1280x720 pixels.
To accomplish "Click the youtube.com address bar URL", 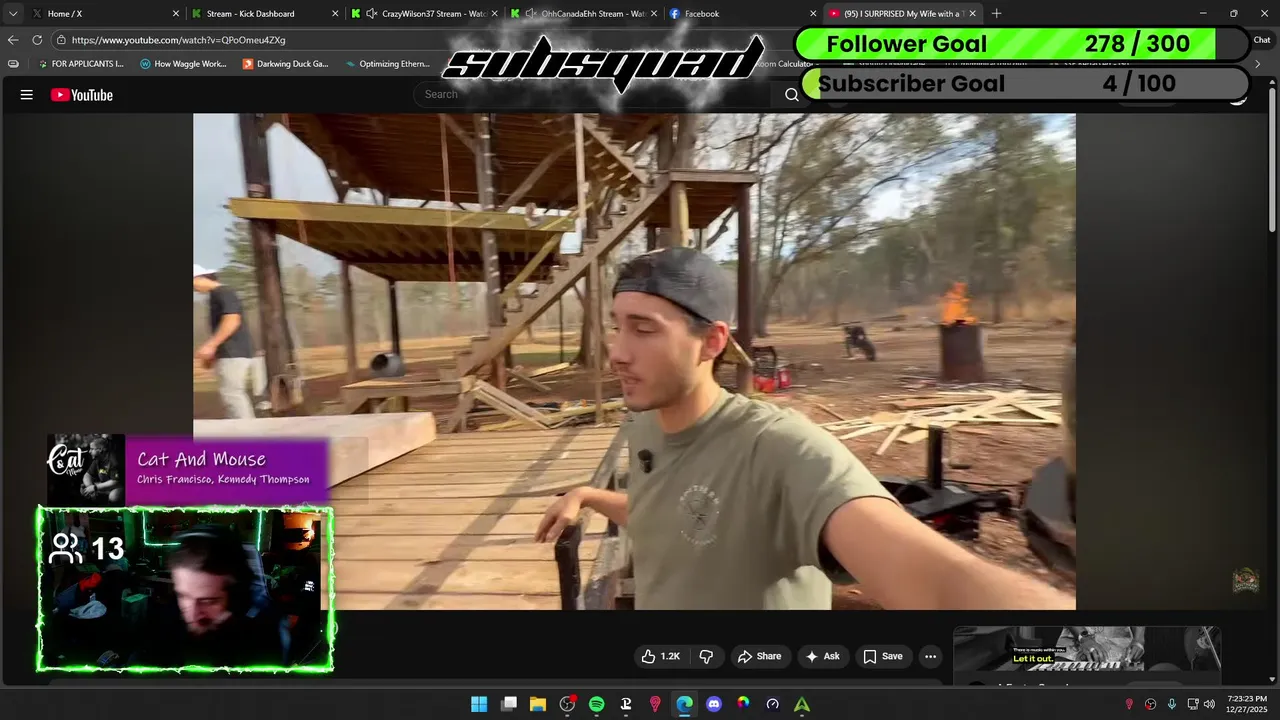I will tap(178, 40).
